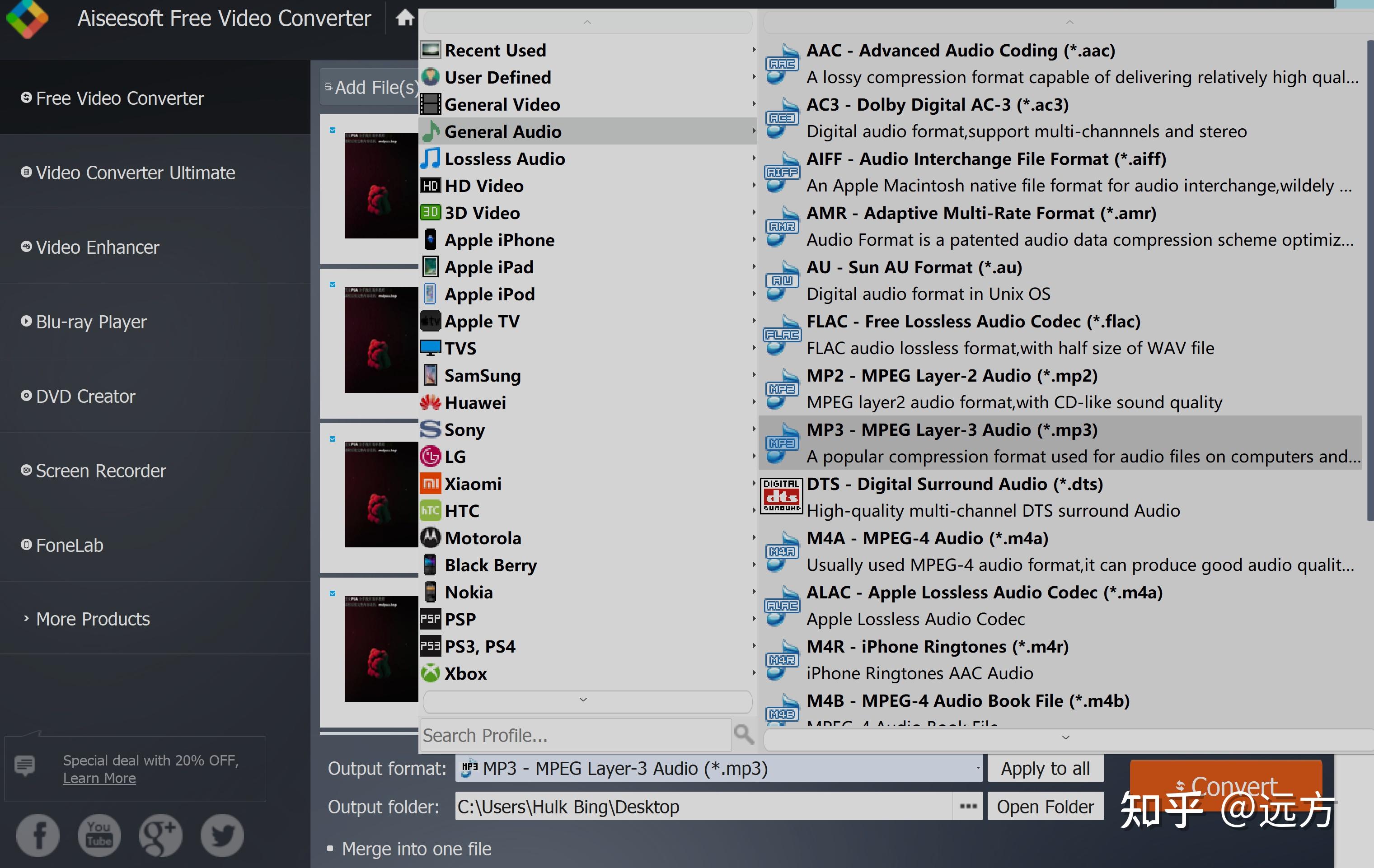Enable Merge into one file checkbox
Image resolution: width=1374 pixels, height=868 pixels.
point(330,849)
